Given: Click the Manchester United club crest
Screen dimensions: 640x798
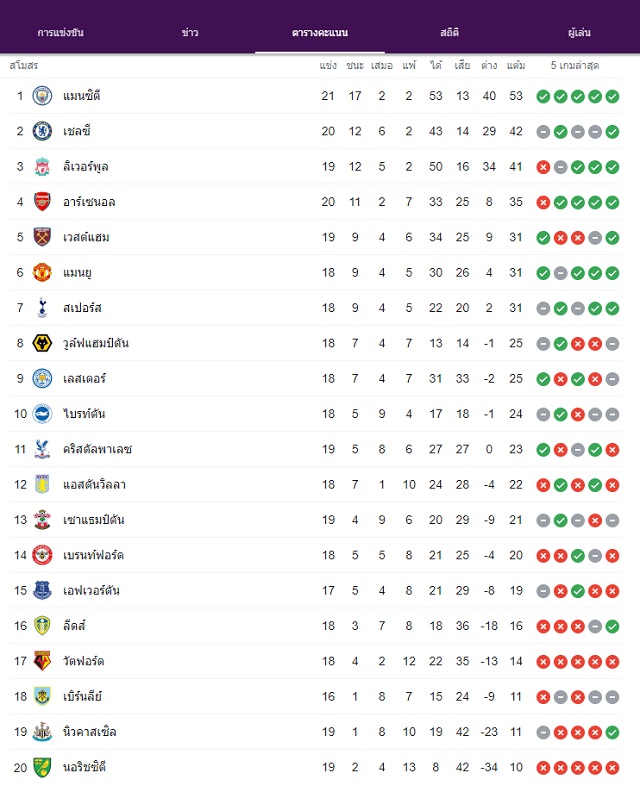Looking at the screenshot, I should (x=42, y=272).
